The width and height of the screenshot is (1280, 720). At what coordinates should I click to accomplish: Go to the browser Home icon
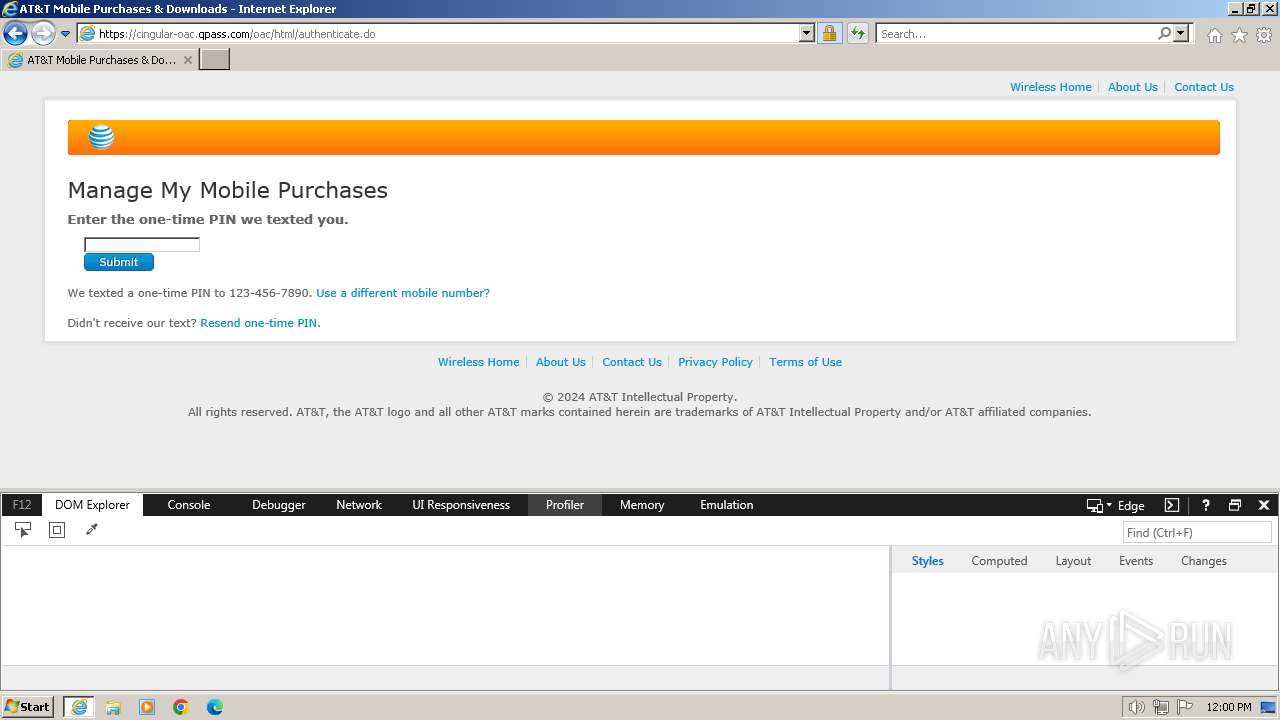pyautogui.click(x=1214, y=35)
